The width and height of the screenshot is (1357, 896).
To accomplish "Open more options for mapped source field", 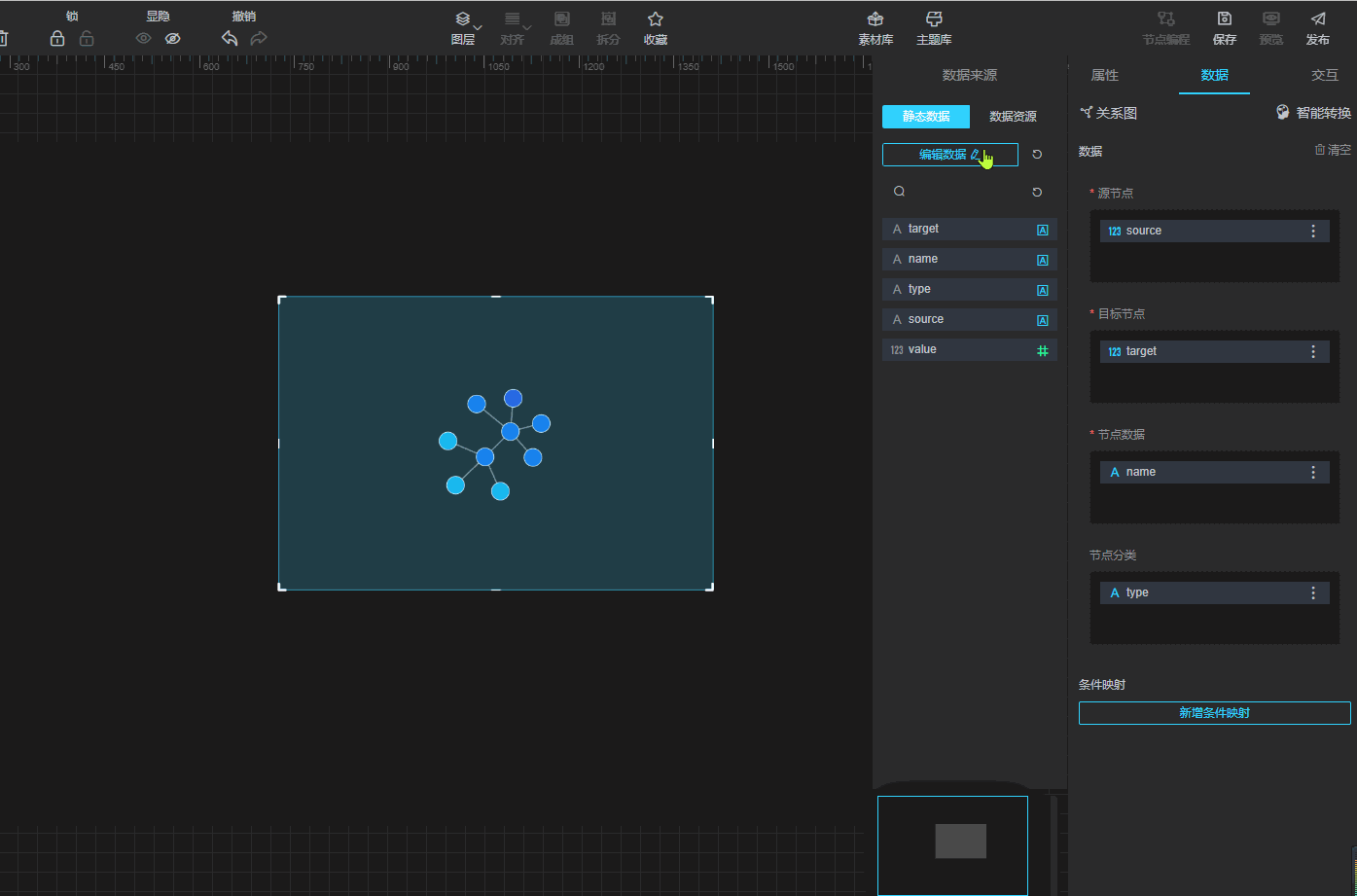I will click(1313, 232).
